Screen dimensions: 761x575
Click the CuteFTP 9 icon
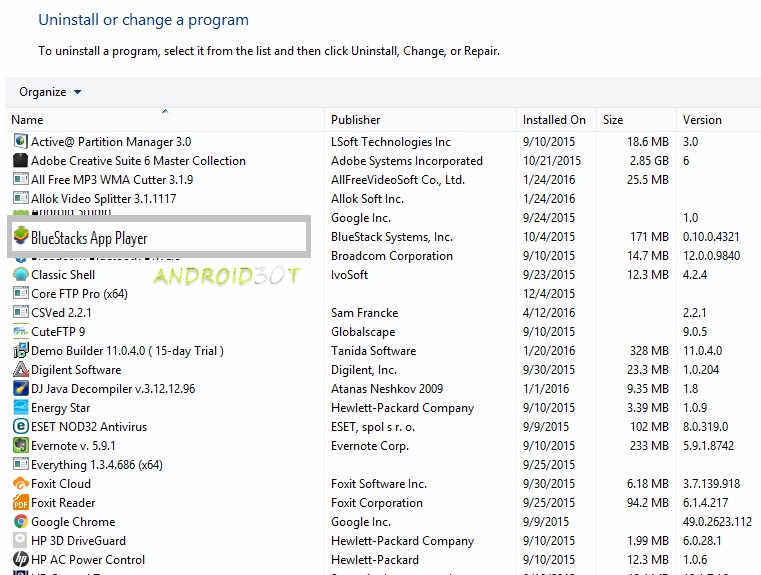tap(20, 331)
